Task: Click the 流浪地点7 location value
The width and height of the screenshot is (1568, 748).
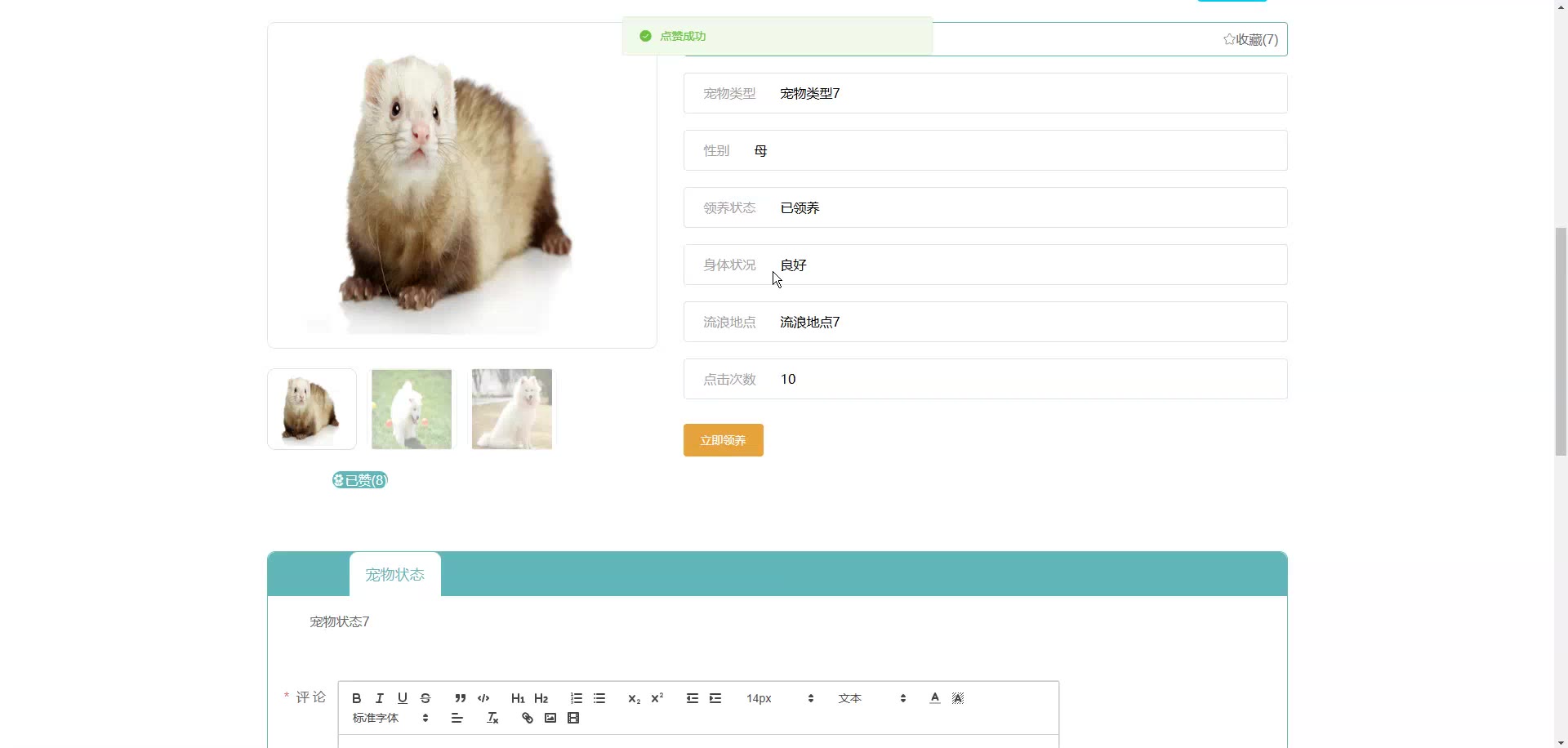Action: pyautogui.click(x=810, y=323)
